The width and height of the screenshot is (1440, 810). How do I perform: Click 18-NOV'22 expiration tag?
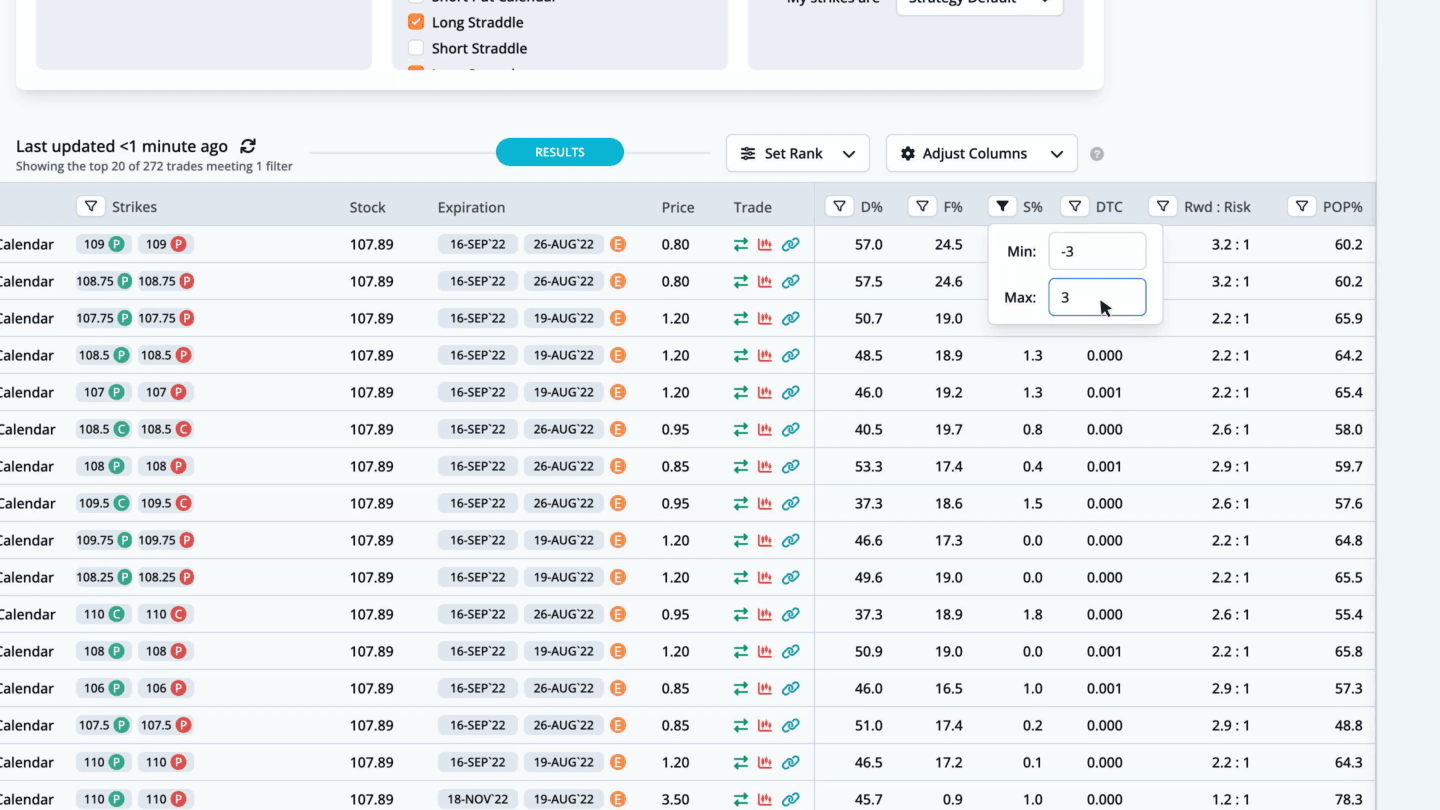(x=478, y=799)
